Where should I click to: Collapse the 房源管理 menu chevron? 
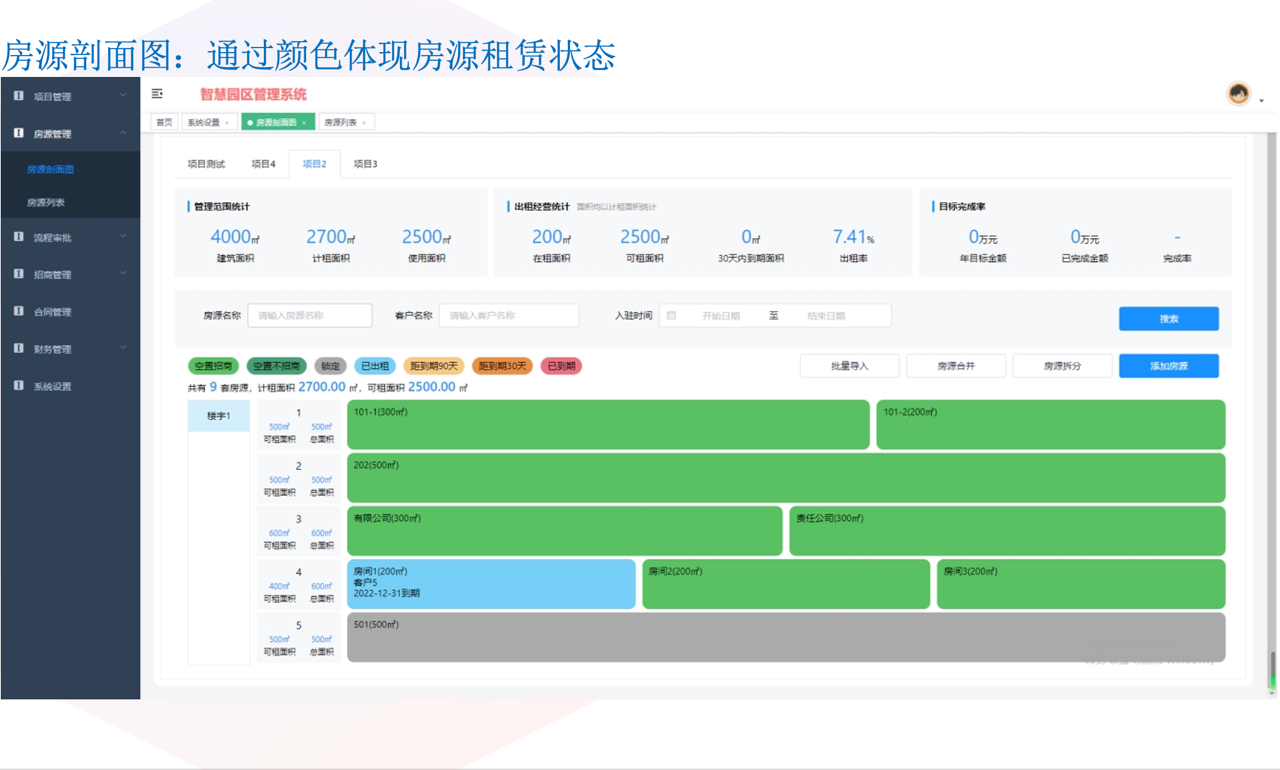pyautogui.click(x=123, y=133)
